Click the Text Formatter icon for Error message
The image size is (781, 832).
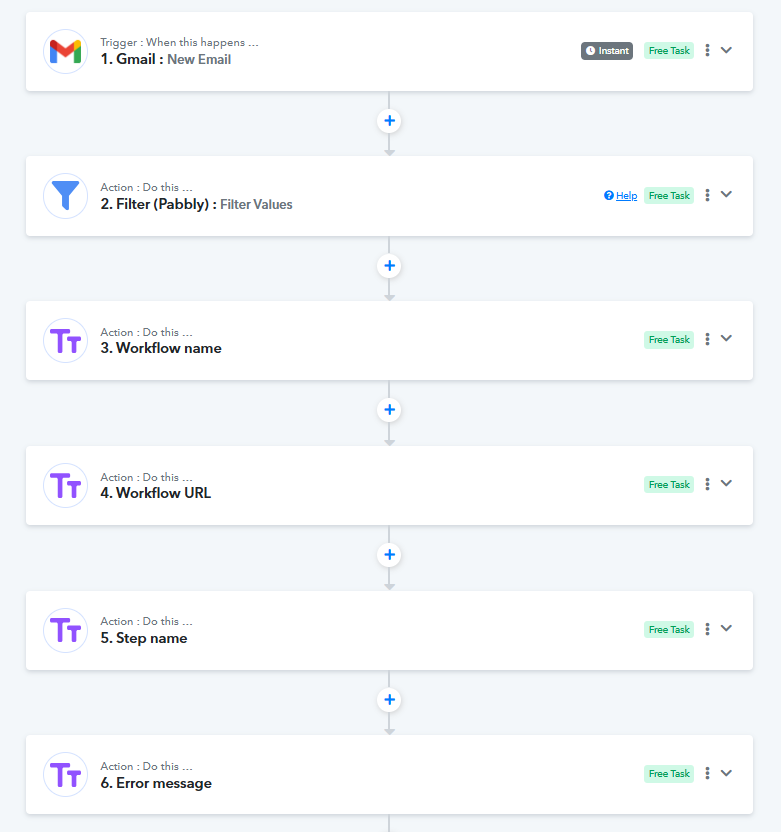pyautogui.click(x=65, y=775)
